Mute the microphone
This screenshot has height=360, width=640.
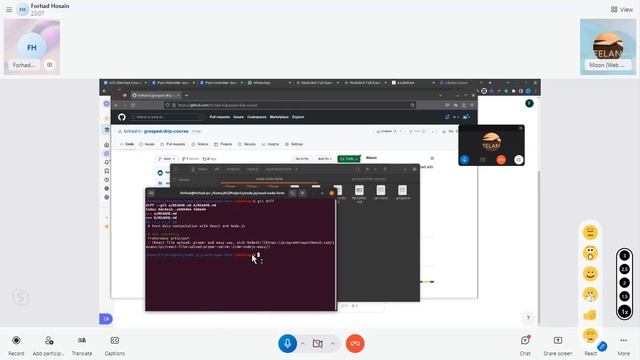pyautogui.click(x=287, y=343)
